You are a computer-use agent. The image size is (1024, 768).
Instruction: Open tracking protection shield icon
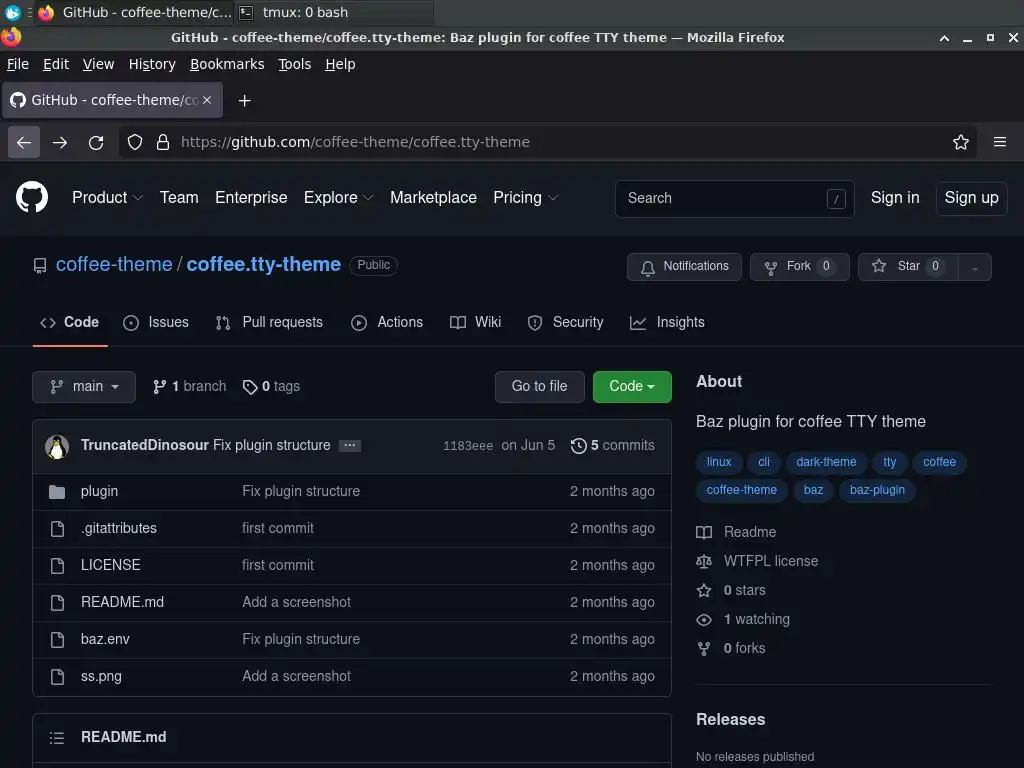click(135, 142)
